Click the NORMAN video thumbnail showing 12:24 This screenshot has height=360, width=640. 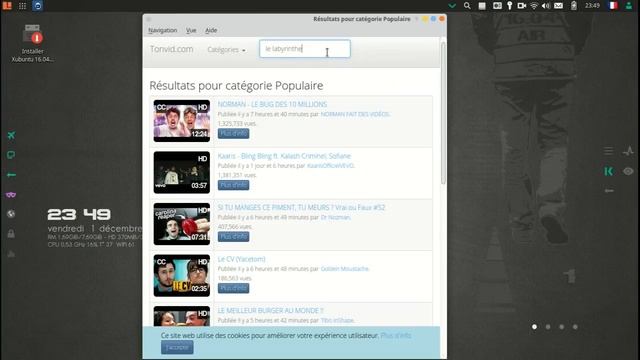tap(182, 121)
